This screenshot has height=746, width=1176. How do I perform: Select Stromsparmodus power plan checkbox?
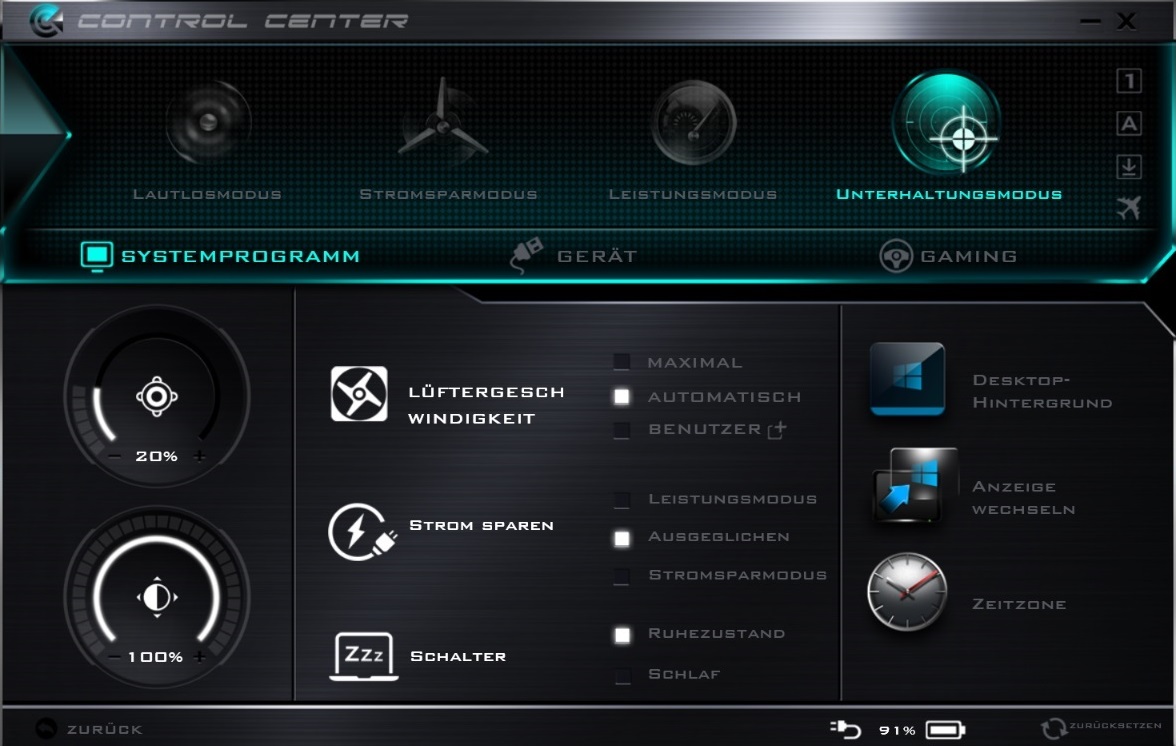[622, 576]
